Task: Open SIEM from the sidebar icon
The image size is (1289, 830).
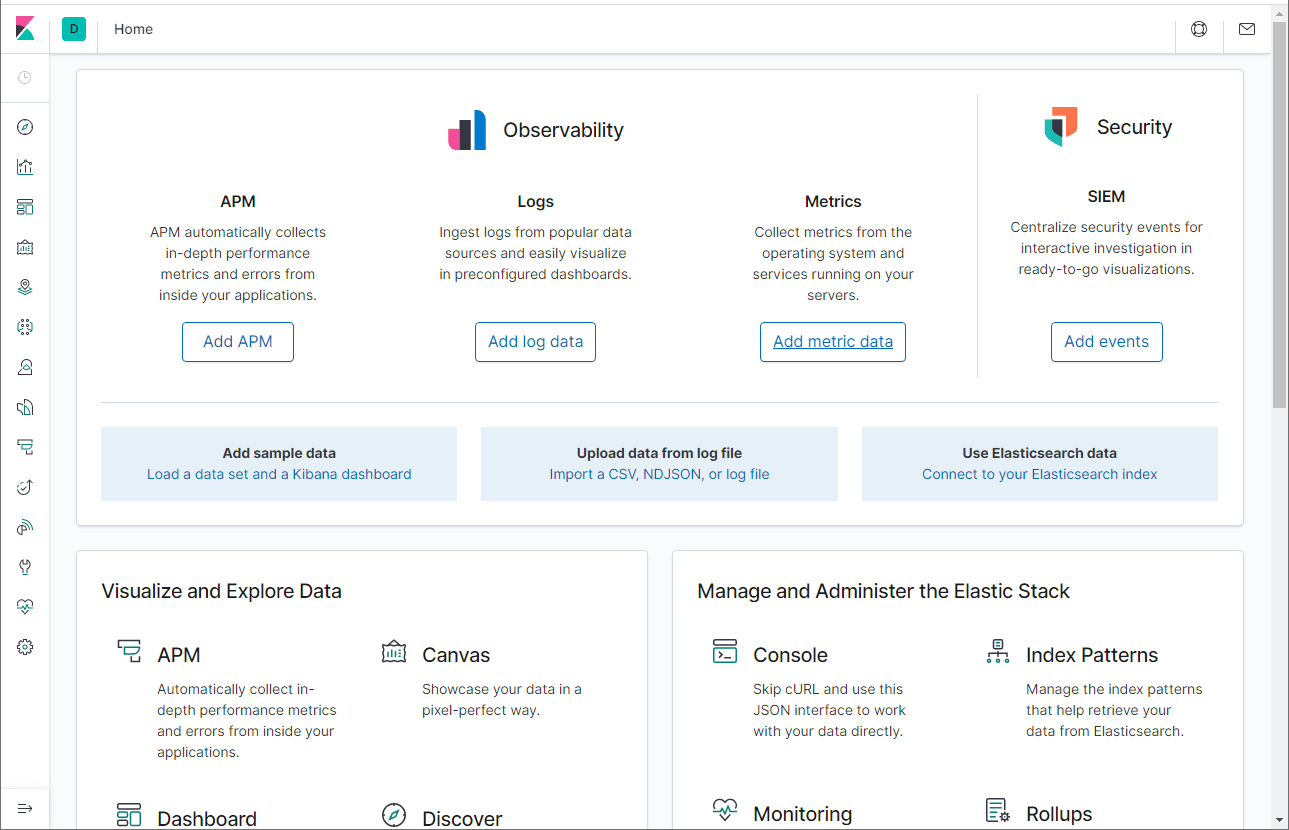Action: coord(25,527)
